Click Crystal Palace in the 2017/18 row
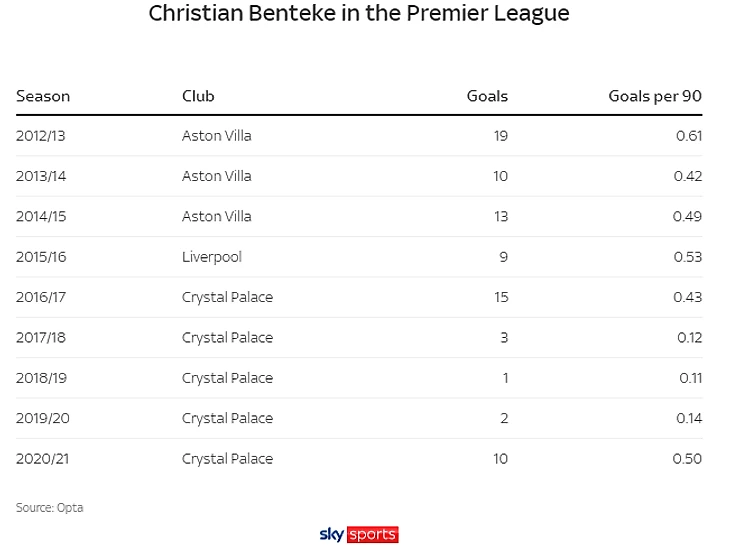 coord(227,338)
